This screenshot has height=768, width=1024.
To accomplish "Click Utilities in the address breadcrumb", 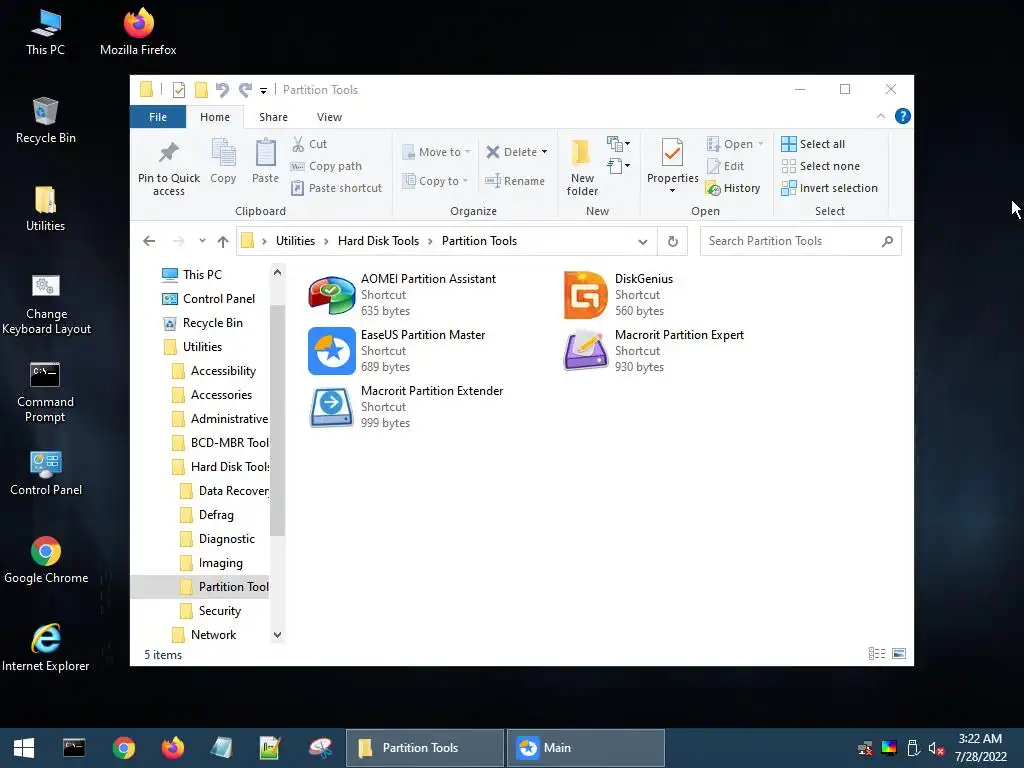I will point(295,241).
